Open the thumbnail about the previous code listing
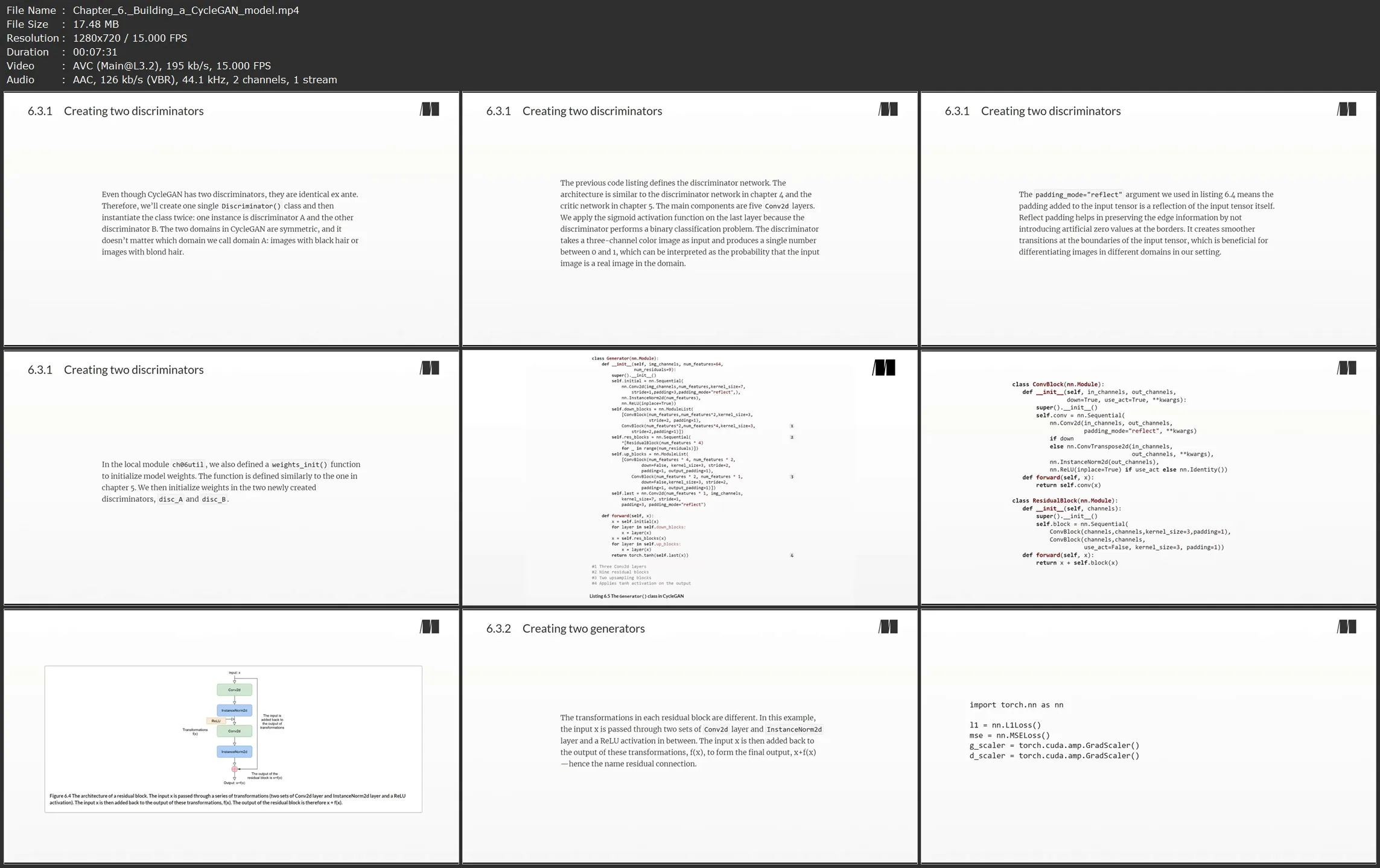Image resolution: width=1380 pixels, height=868 pixels. pyautogui.click(x=690, y=218)
